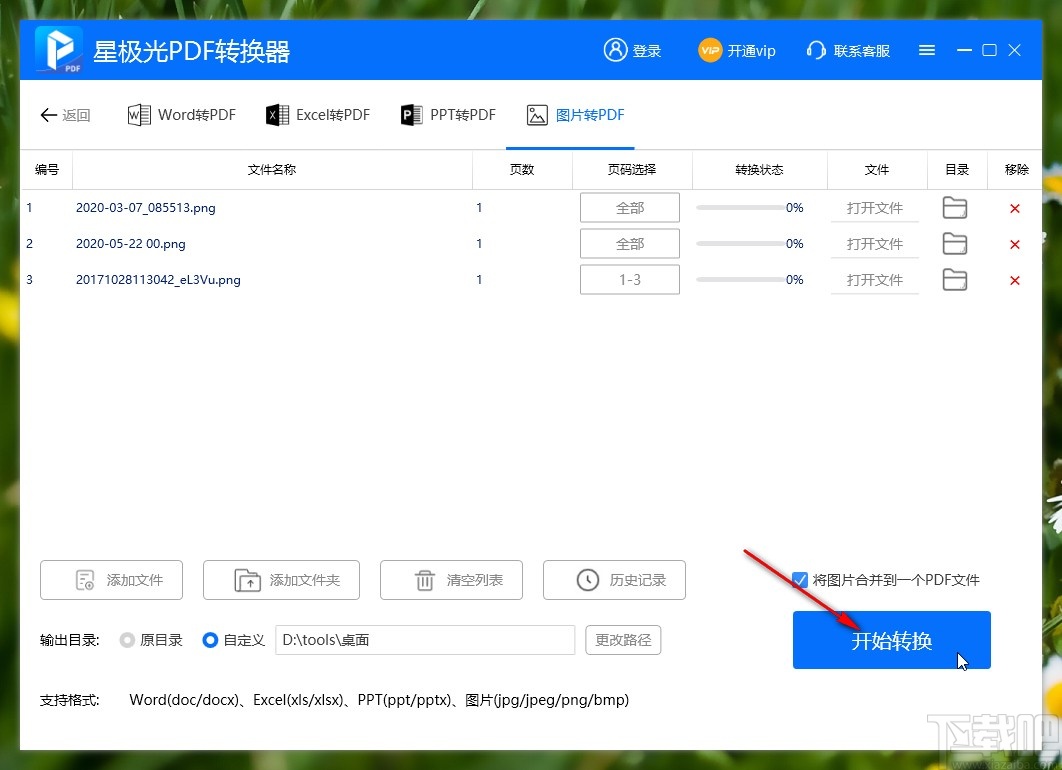
Task: Click the clock icon on 历史记录
Action: 588,580
